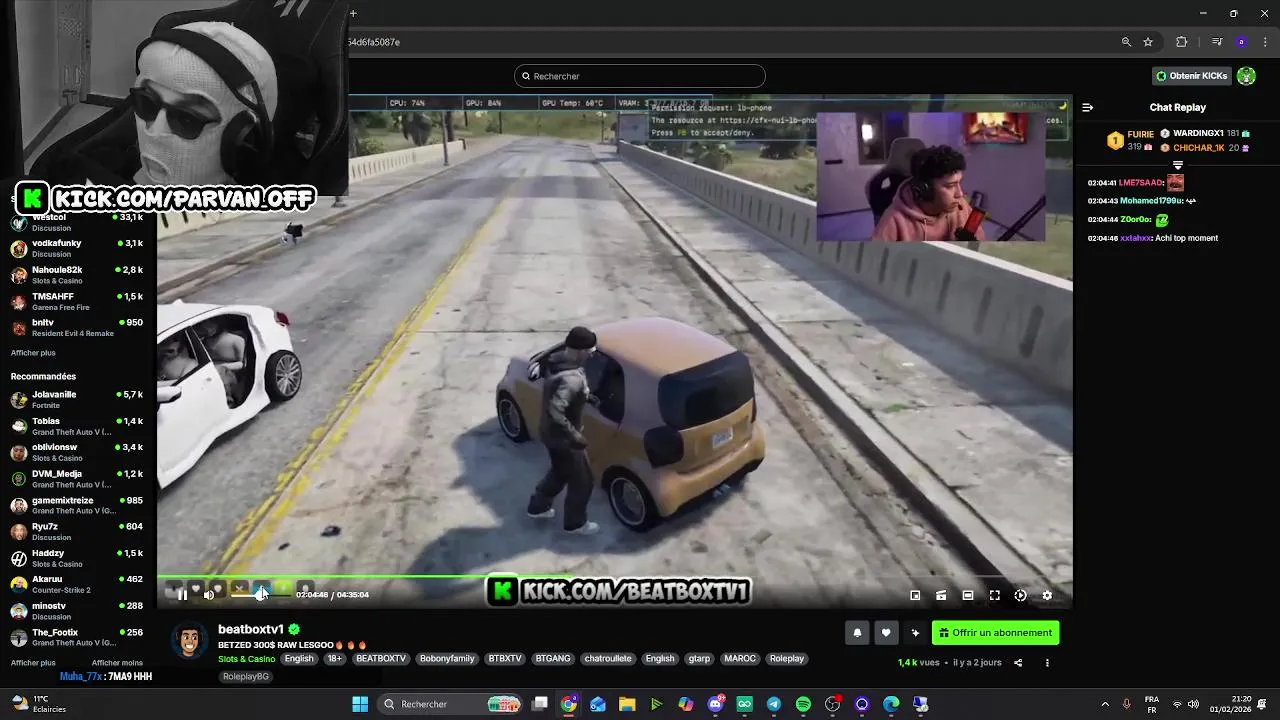Open Chrome profile avatar
The height and width of the screenshot is (720, 1280).
[1241, 42]
